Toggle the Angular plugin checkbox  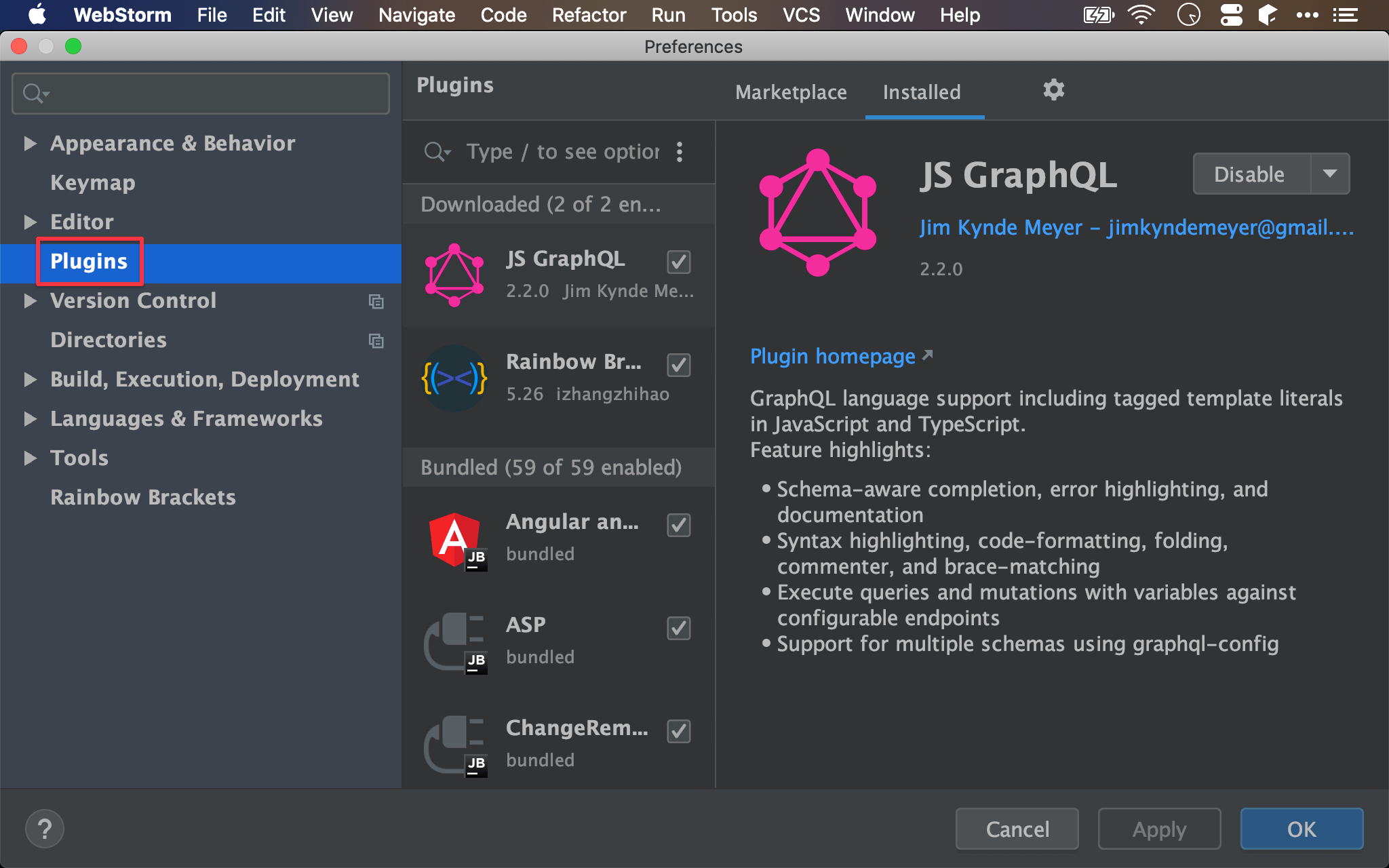click(679, 525)
